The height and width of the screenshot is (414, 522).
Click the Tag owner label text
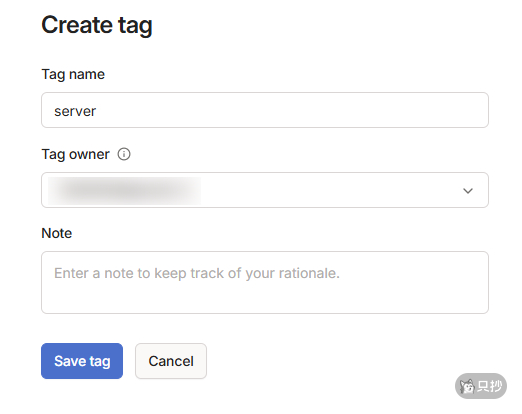[75, 155]
